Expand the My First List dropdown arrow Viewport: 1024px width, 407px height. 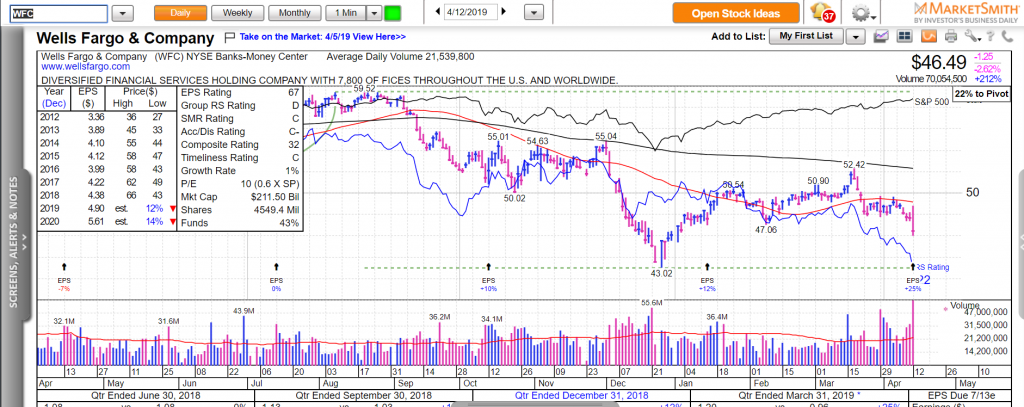click(855, 37)
